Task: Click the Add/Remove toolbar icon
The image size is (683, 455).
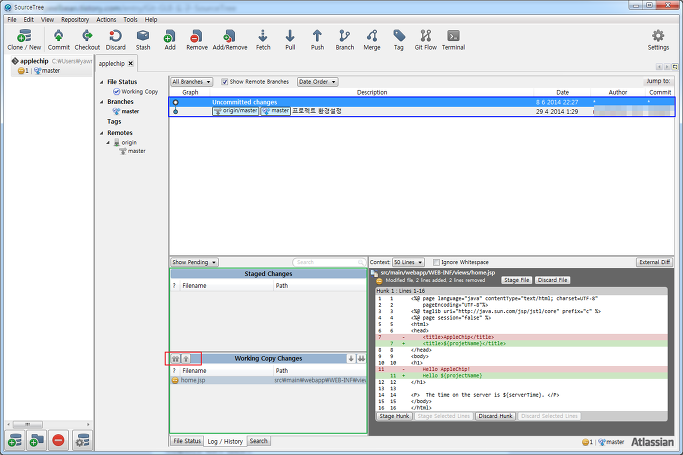Action: click(230, 40)
